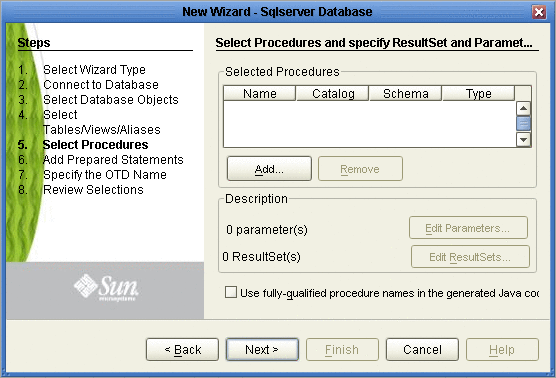Go to previous step with Back

182,350
